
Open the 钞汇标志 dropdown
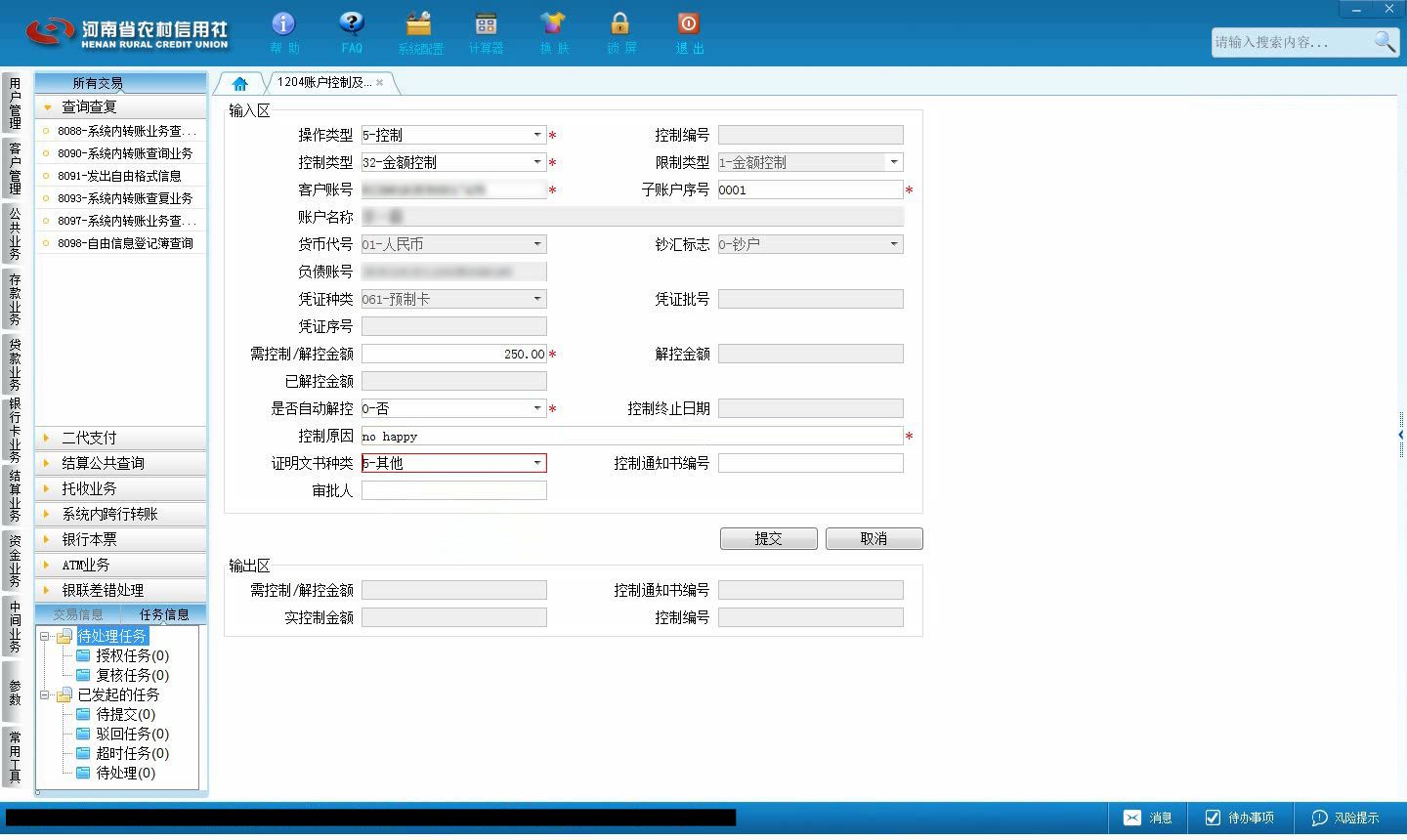pyautogui.click(x=893, y=244)
